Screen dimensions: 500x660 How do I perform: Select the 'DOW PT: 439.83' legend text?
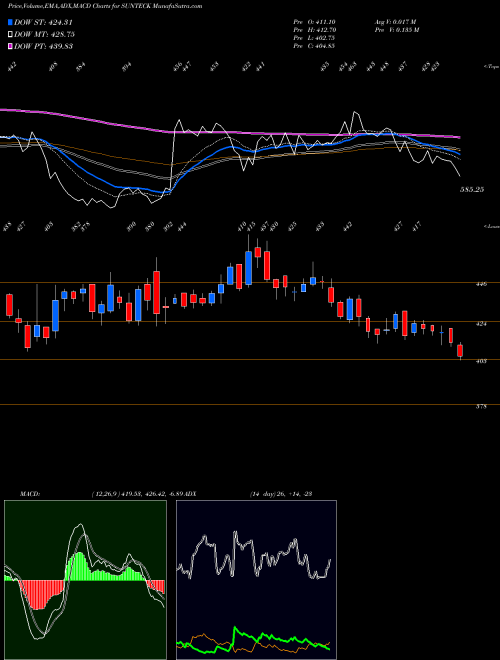tap(44, 46)
